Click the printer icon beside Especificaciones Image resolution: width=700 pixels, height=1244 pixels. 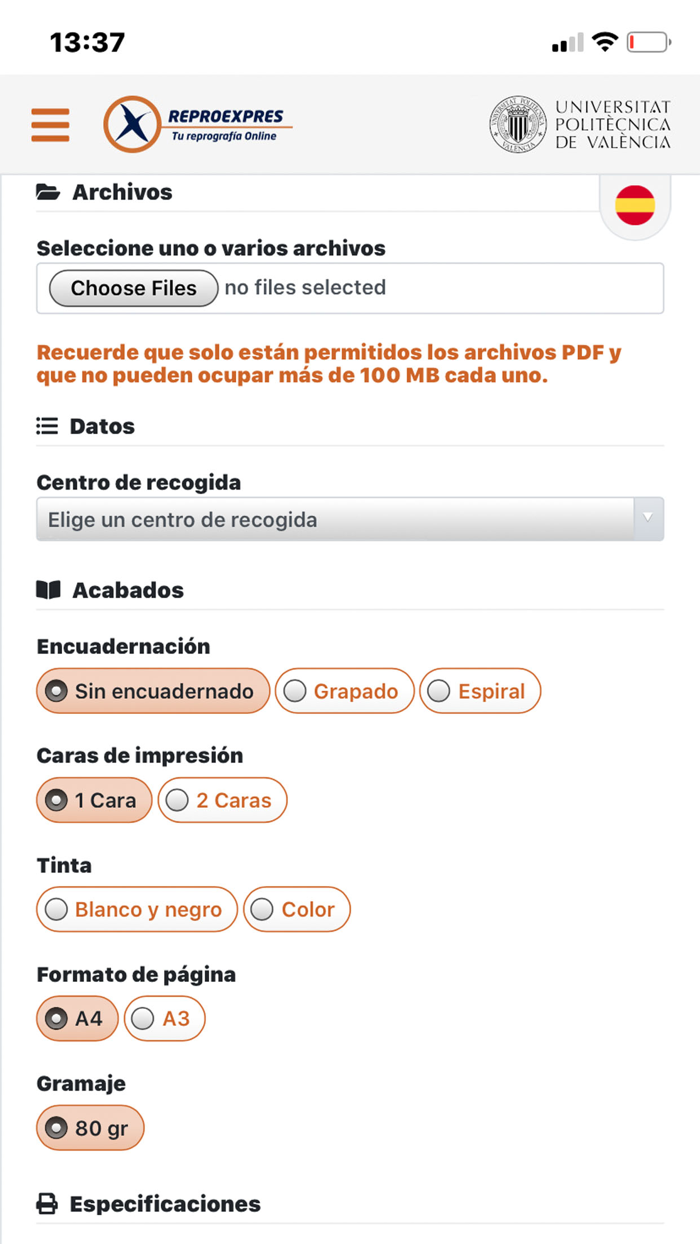(x=47, y=1203)
